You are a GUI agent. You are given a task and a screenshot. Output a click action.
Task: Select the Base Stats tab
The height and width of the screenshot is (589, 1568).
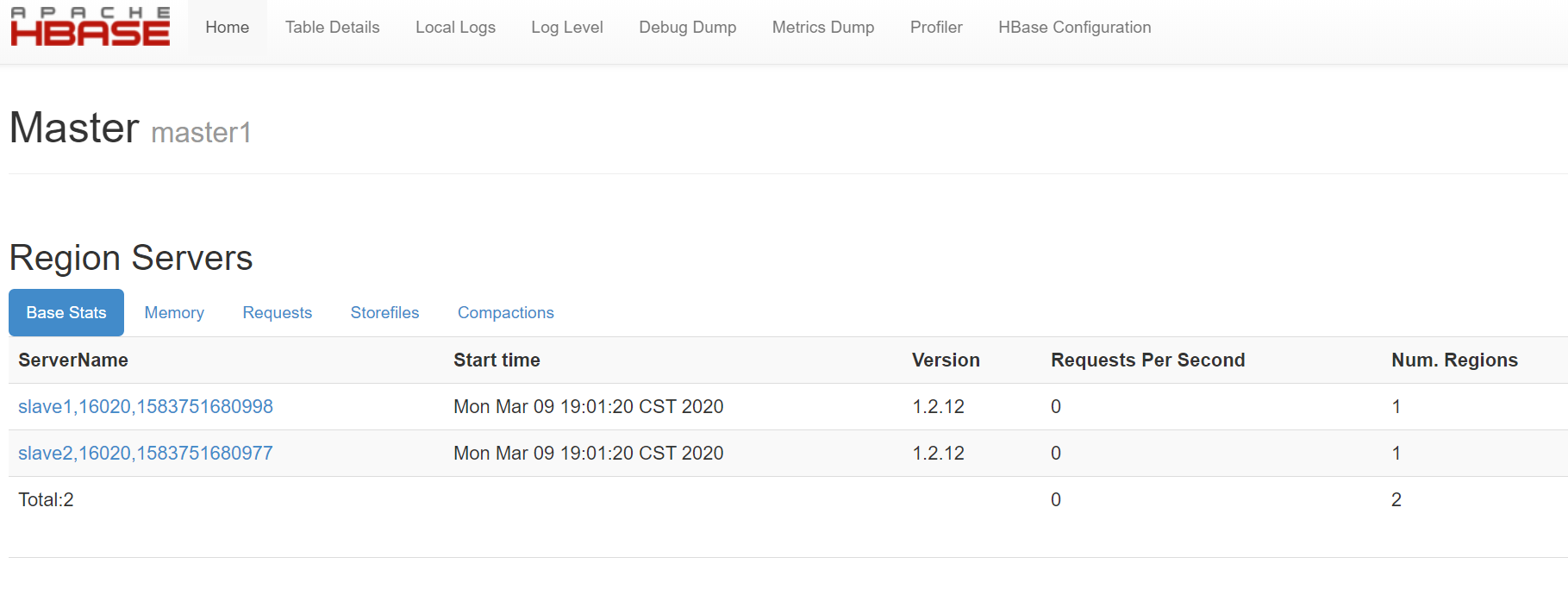coord(66,313)
